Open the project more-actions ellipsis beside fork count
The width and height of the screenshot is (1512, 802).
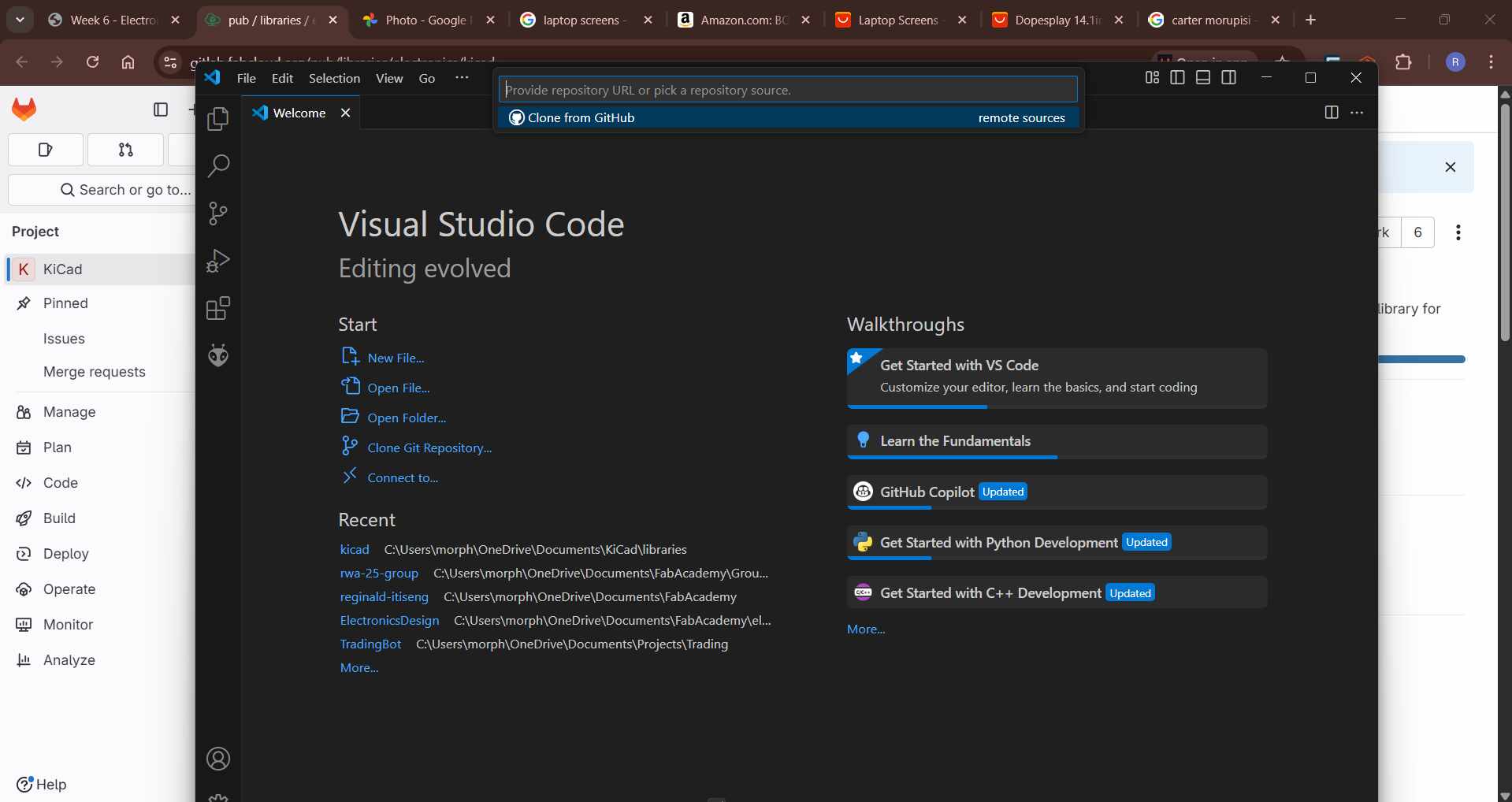click(x=1458, y=232)
